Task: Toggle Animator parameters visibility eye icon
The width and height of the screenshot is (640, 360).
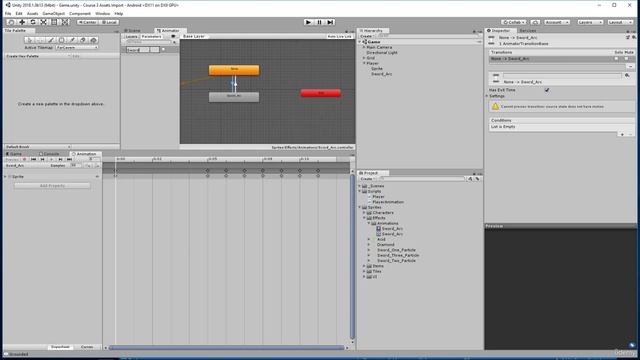Action: [x=173, y=36]
